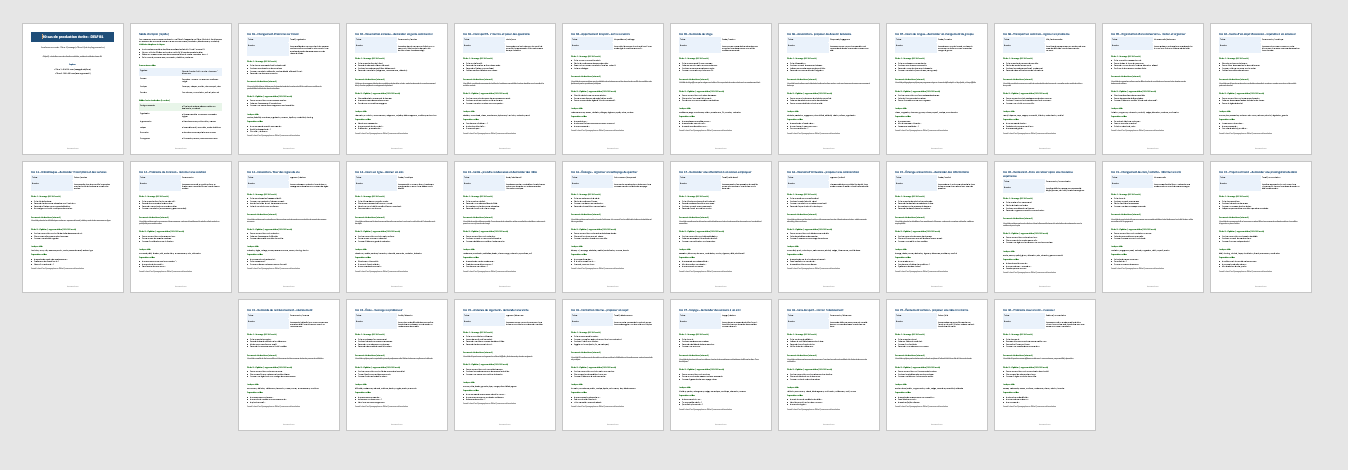Click the blue title banner on cover page
Screen dimensions: 1348x470
pyautogui.click(x=72, y=37)
